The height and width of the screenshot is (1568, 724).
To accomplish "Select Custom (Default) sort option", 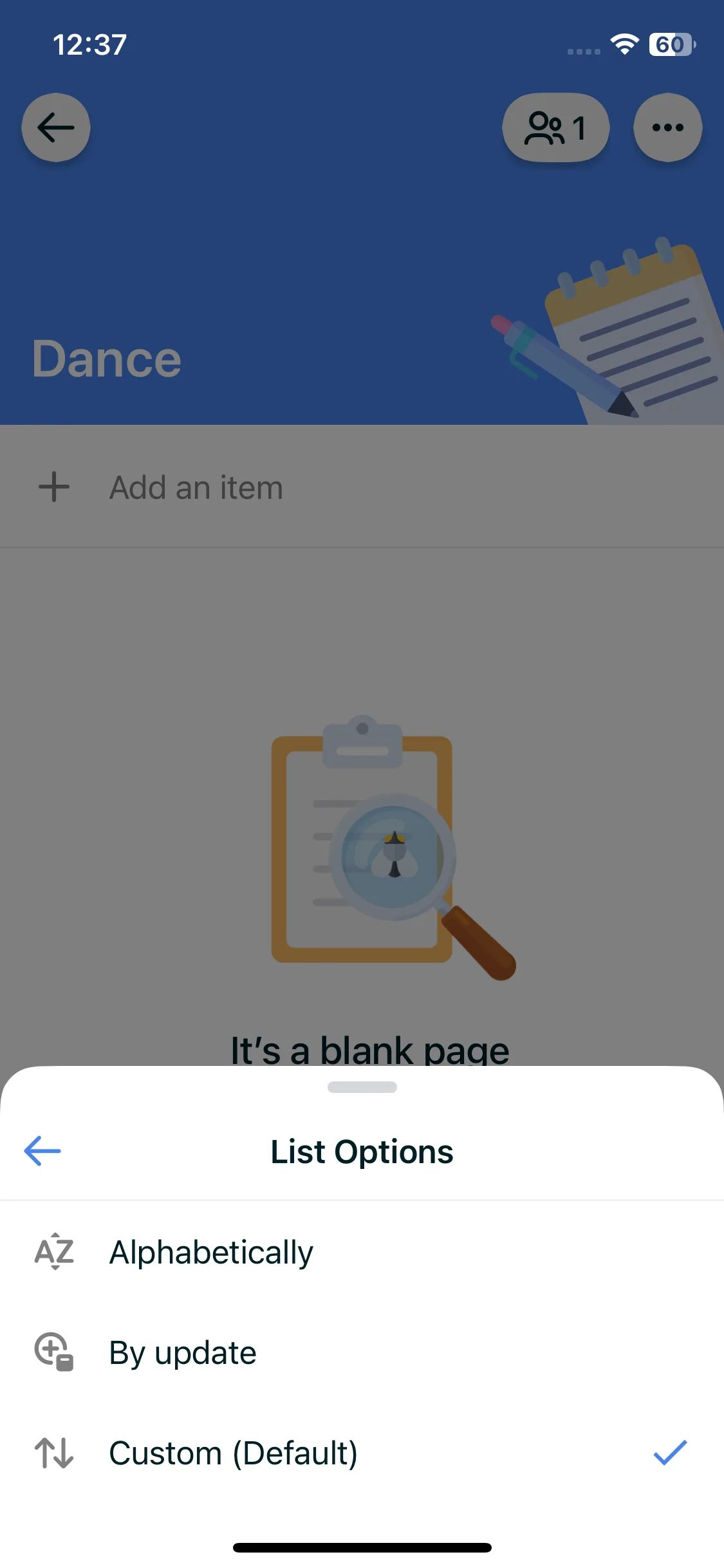I will click(x=362, y=1453).
